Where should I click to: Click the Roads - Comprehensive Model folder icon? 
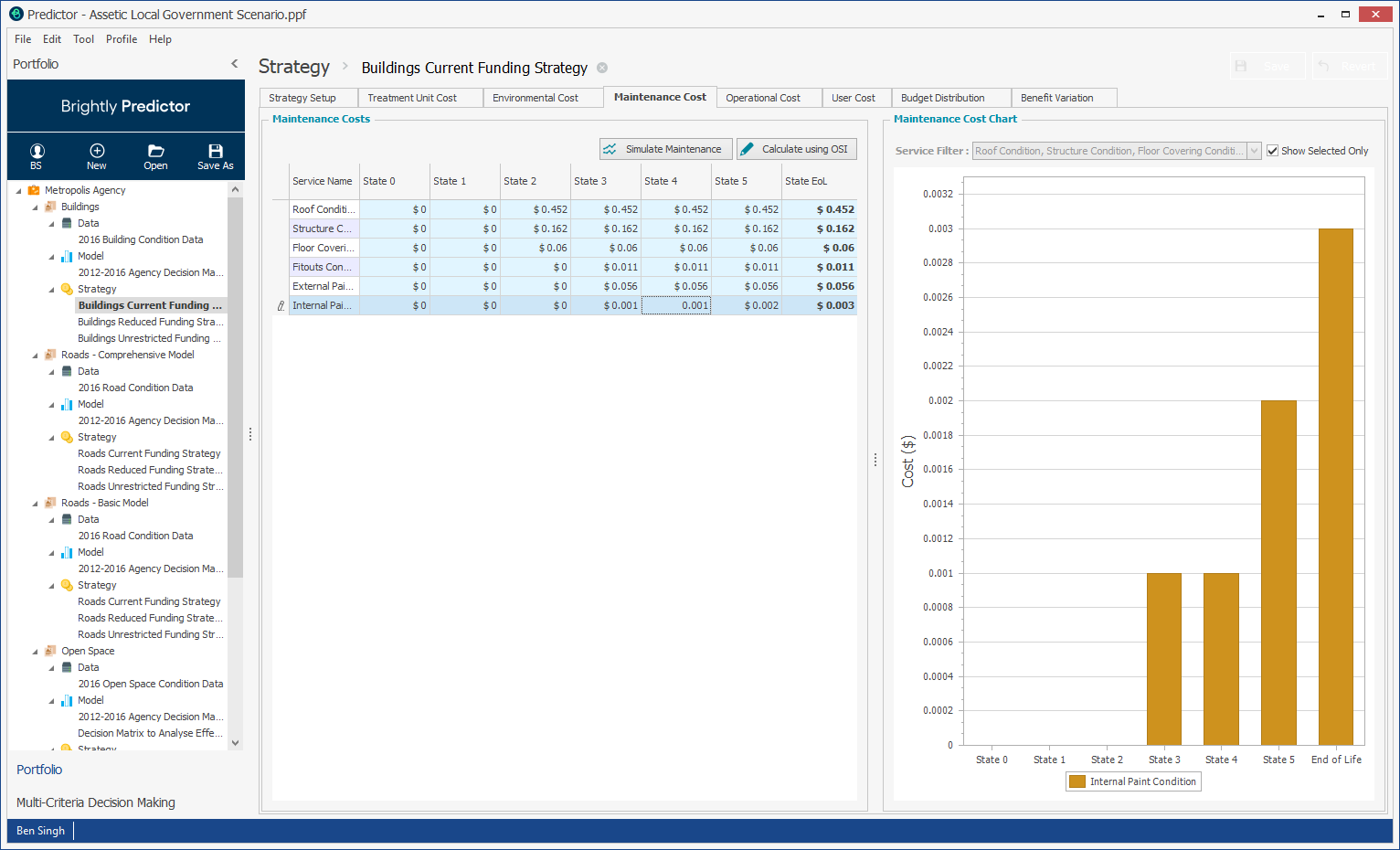tap(50, 355)
